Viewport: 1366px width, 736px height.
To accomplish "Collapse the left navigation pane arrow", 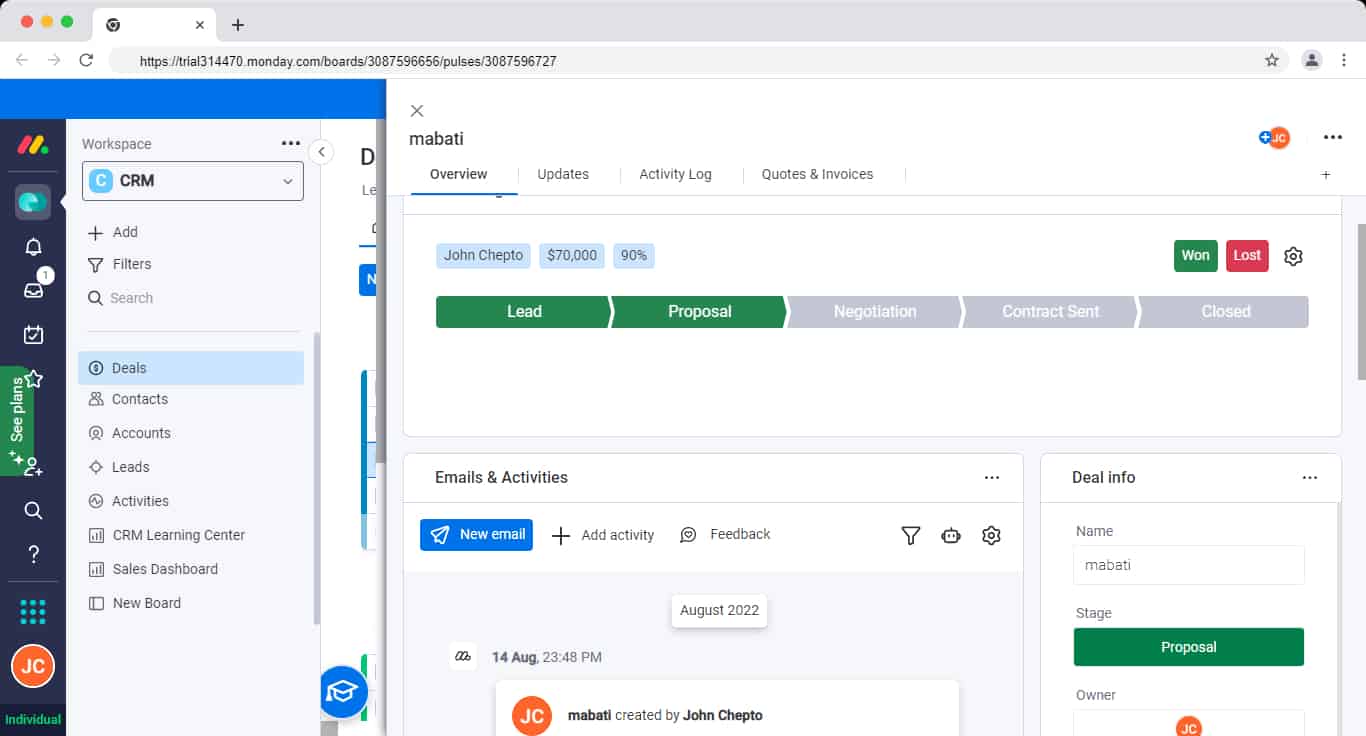I will pyautogui.click(x=321, y=152).
